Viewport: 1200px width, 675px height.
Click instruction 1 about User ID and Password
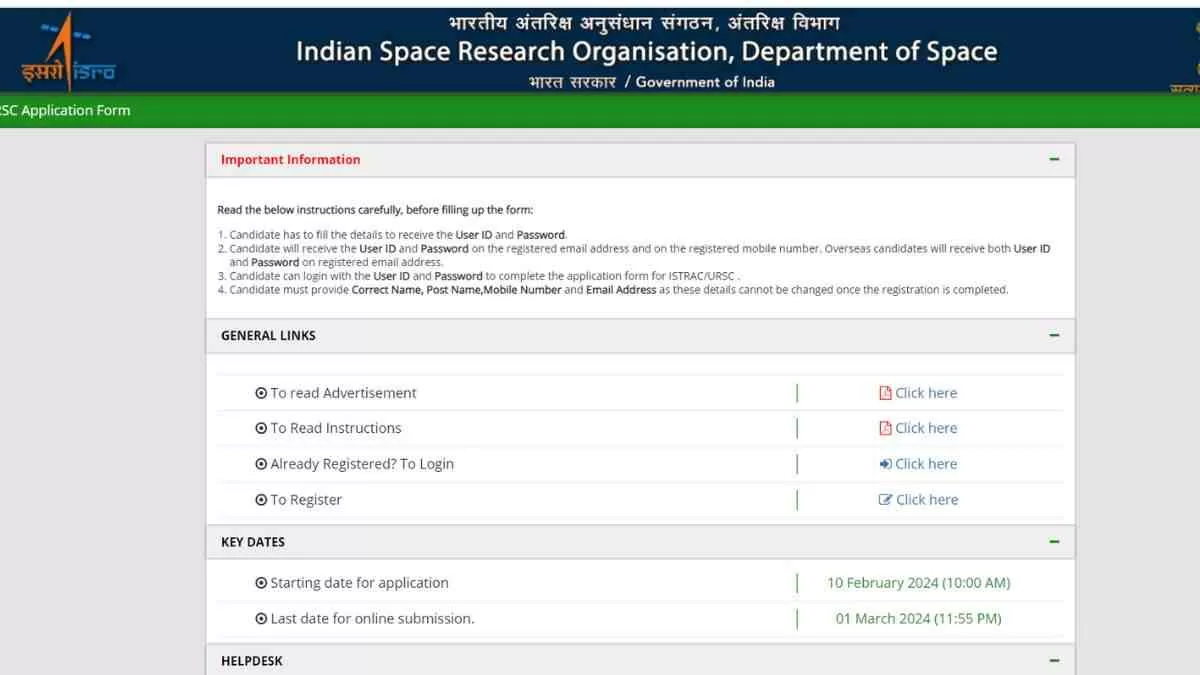pyautogui.click(x=398, y=235)
